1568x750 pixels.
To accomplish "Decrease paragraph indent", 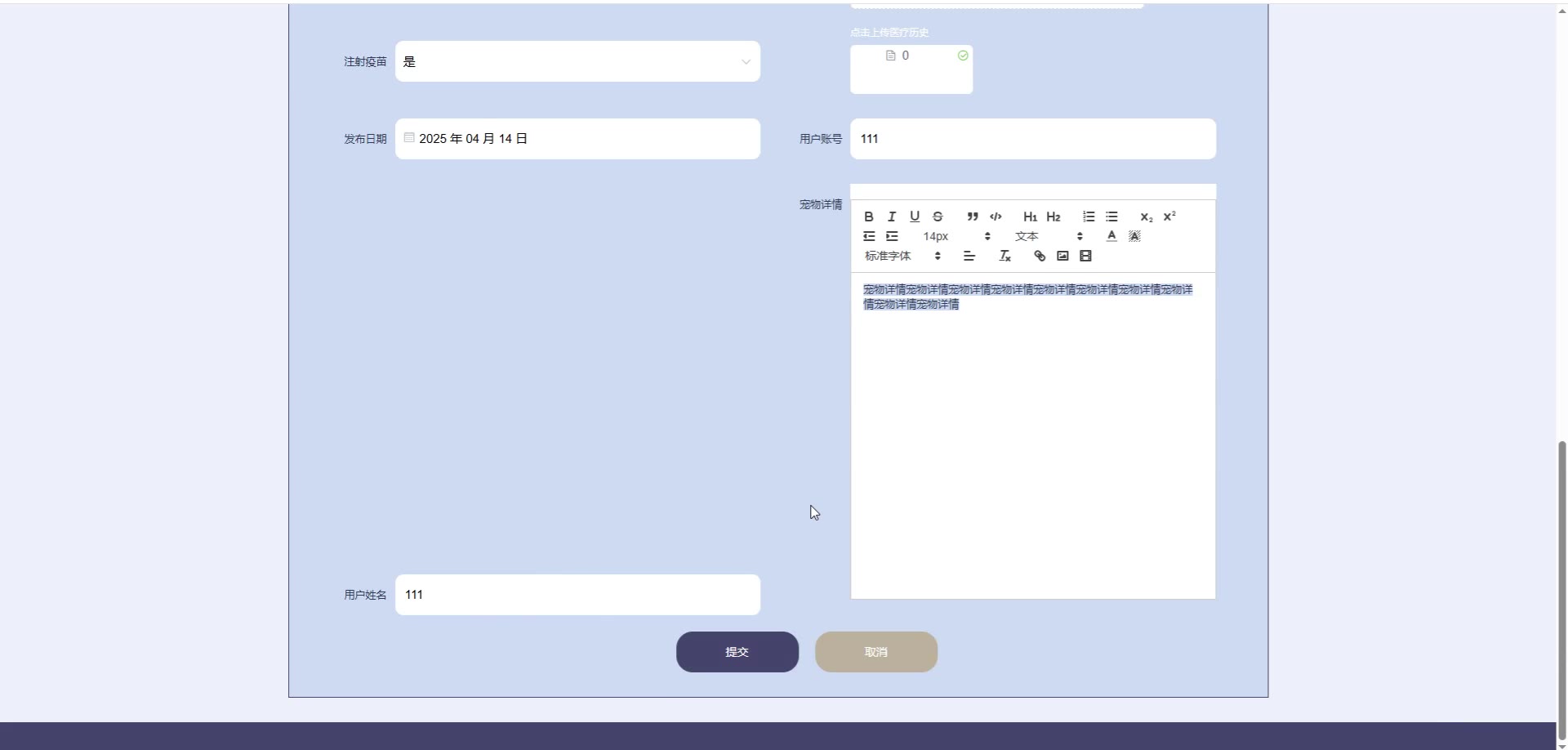I will [x=869, y=236].
